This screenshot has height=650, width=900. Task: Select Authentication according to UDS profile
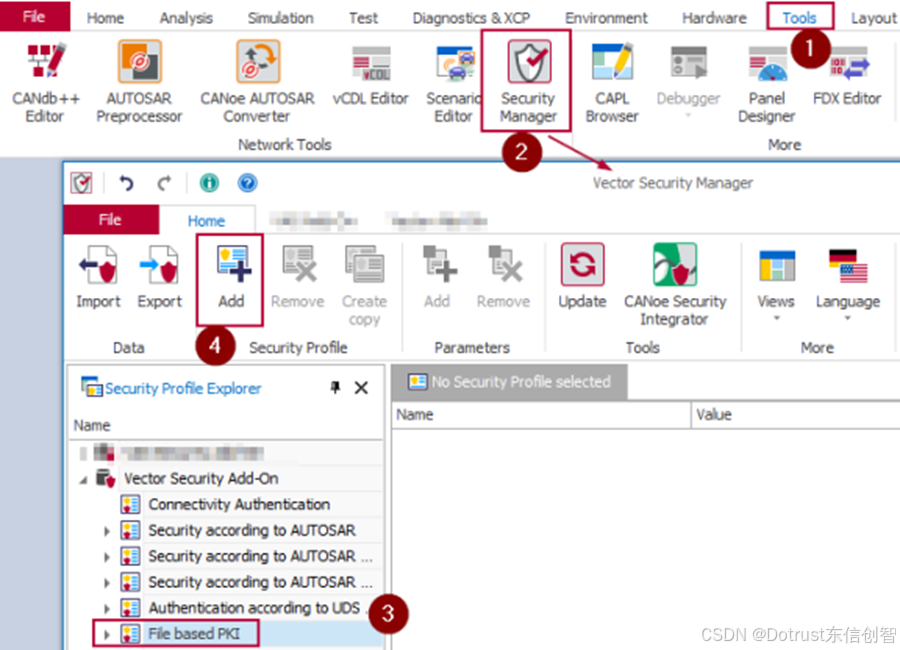point(254,608)
